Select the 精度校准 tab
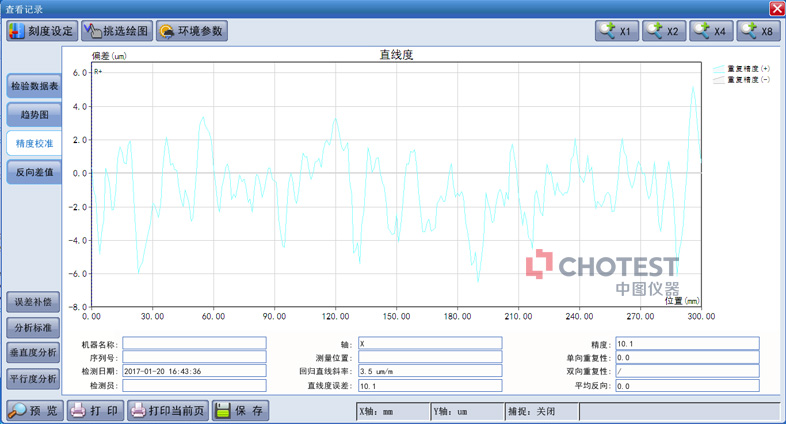The height and width of the screenshot is (424, 786). (33, 144)
